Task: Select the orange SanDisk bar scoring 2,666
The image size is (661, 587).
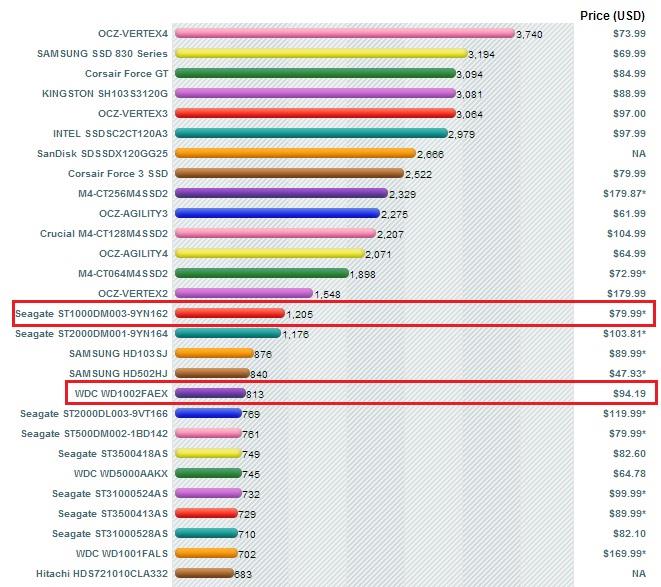Action: (294, 153)
